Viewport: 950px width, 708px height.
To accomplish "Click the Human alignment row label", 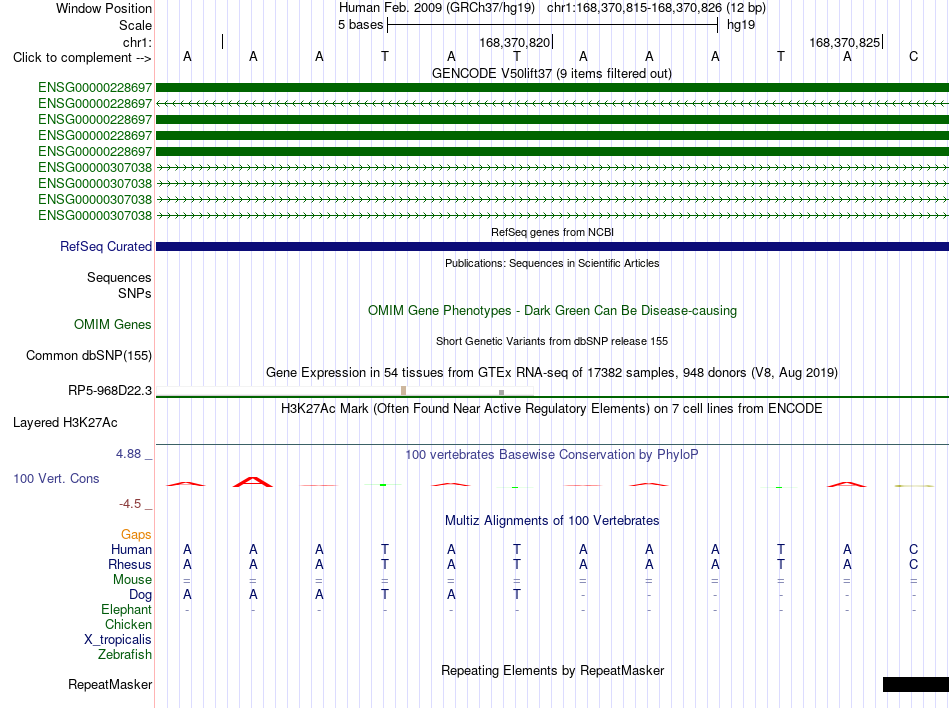I will pyautogui.click(x=131, y=549).
